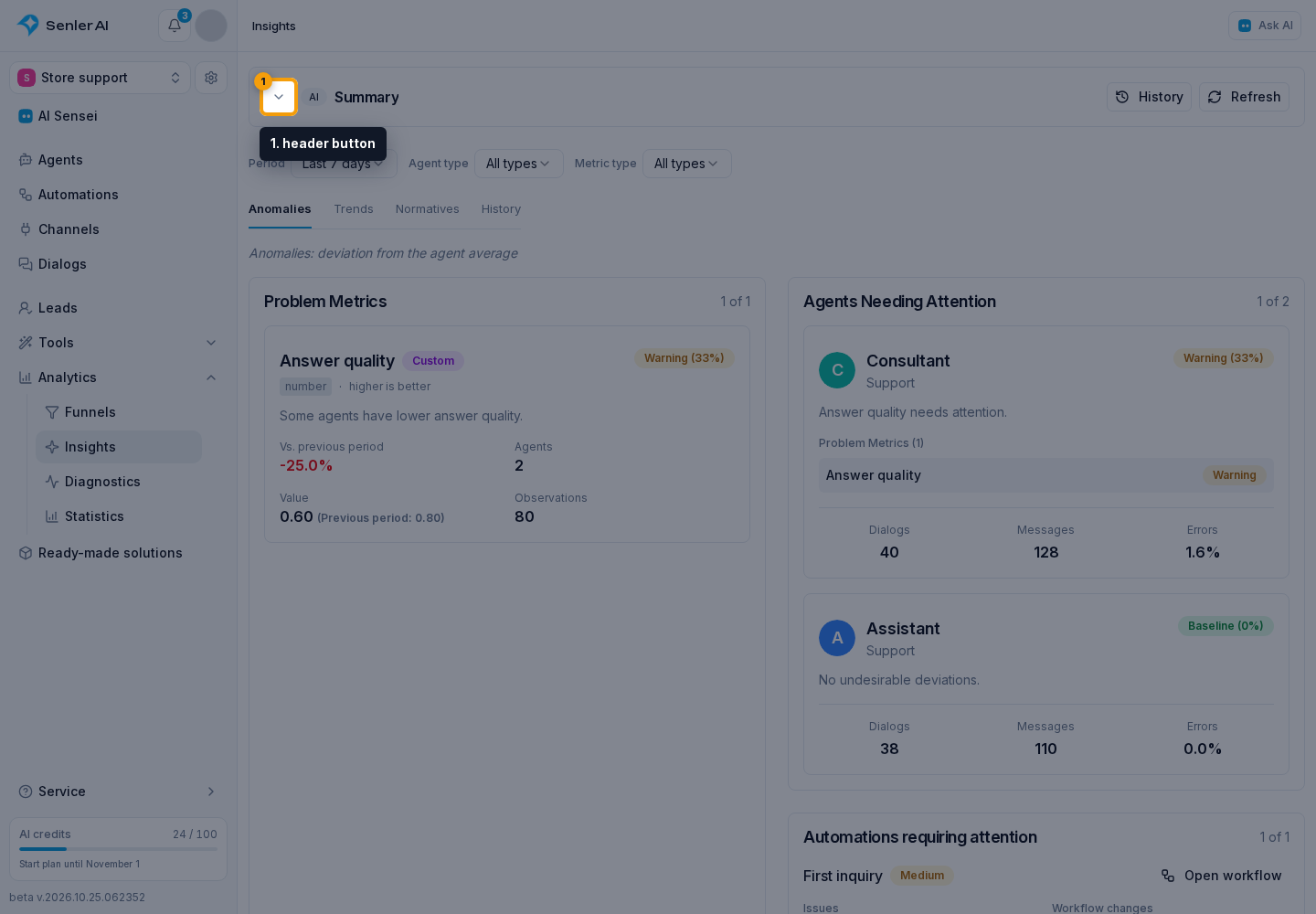Open the user avatar menu
The width and height of the screenshot is (1316, 914).
(211, 26)
